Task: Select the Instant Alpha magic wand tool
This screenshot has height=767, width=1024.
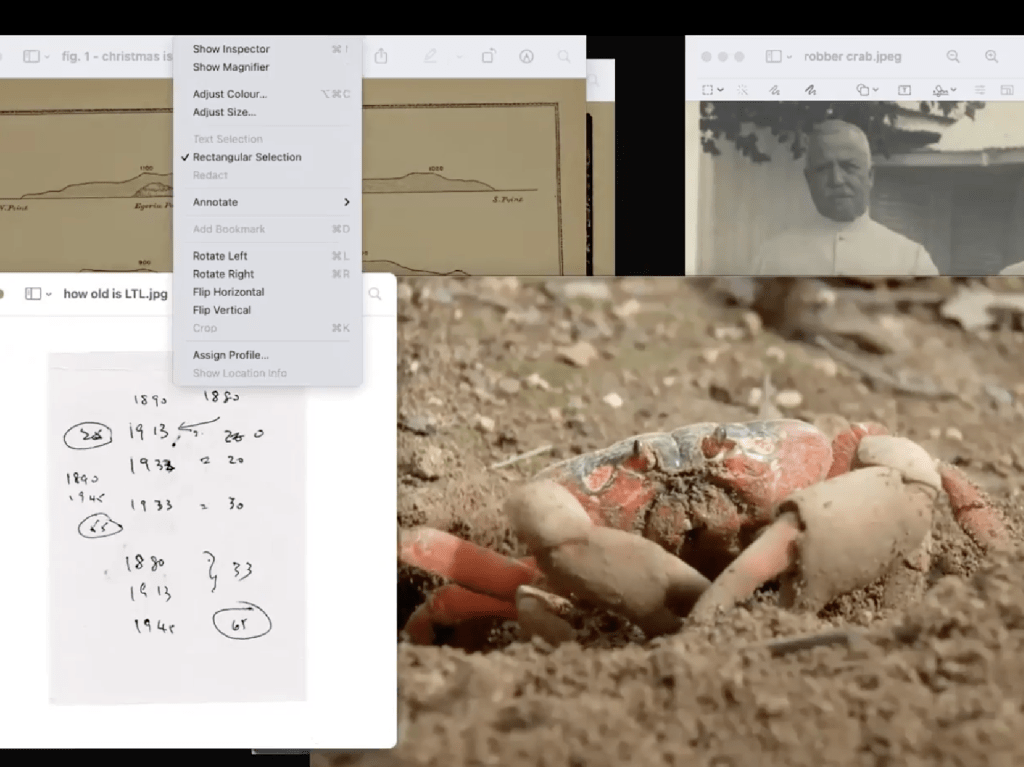Action: coord(743,90)
